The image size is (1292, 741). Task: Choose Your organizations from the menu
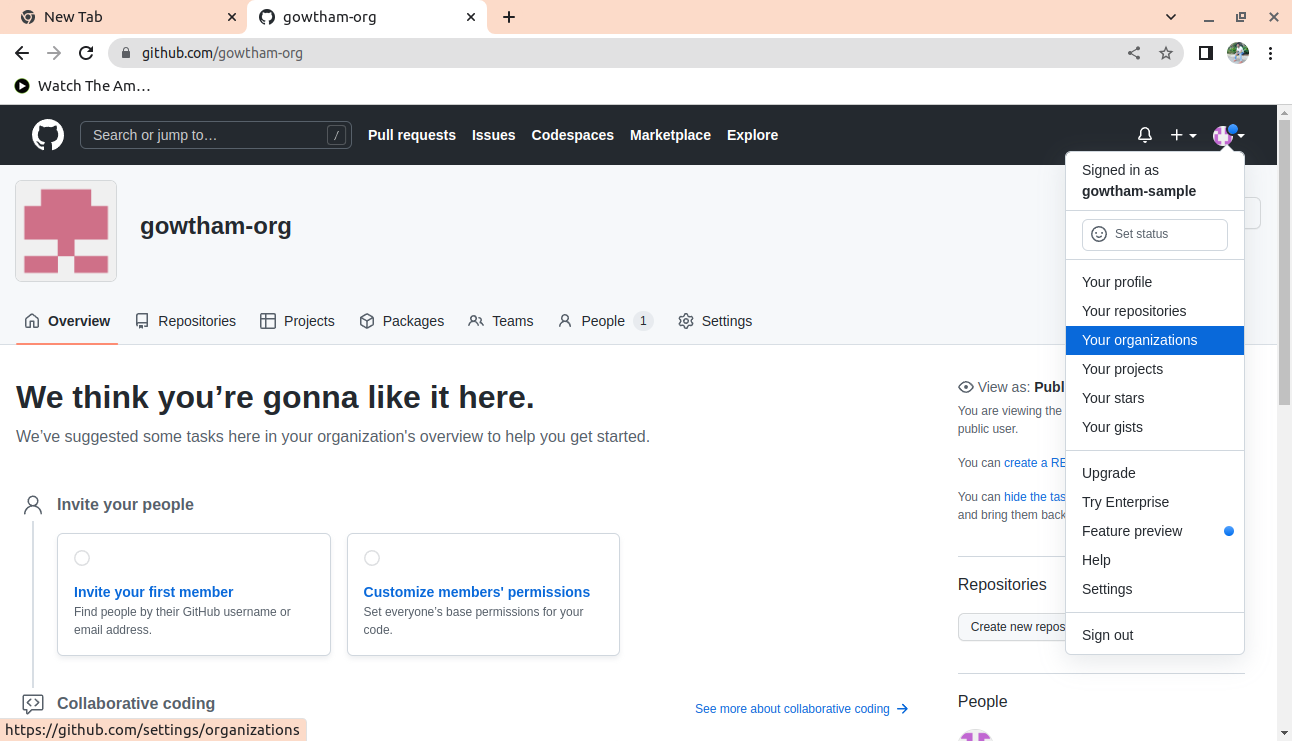(x=1139, y=340)
